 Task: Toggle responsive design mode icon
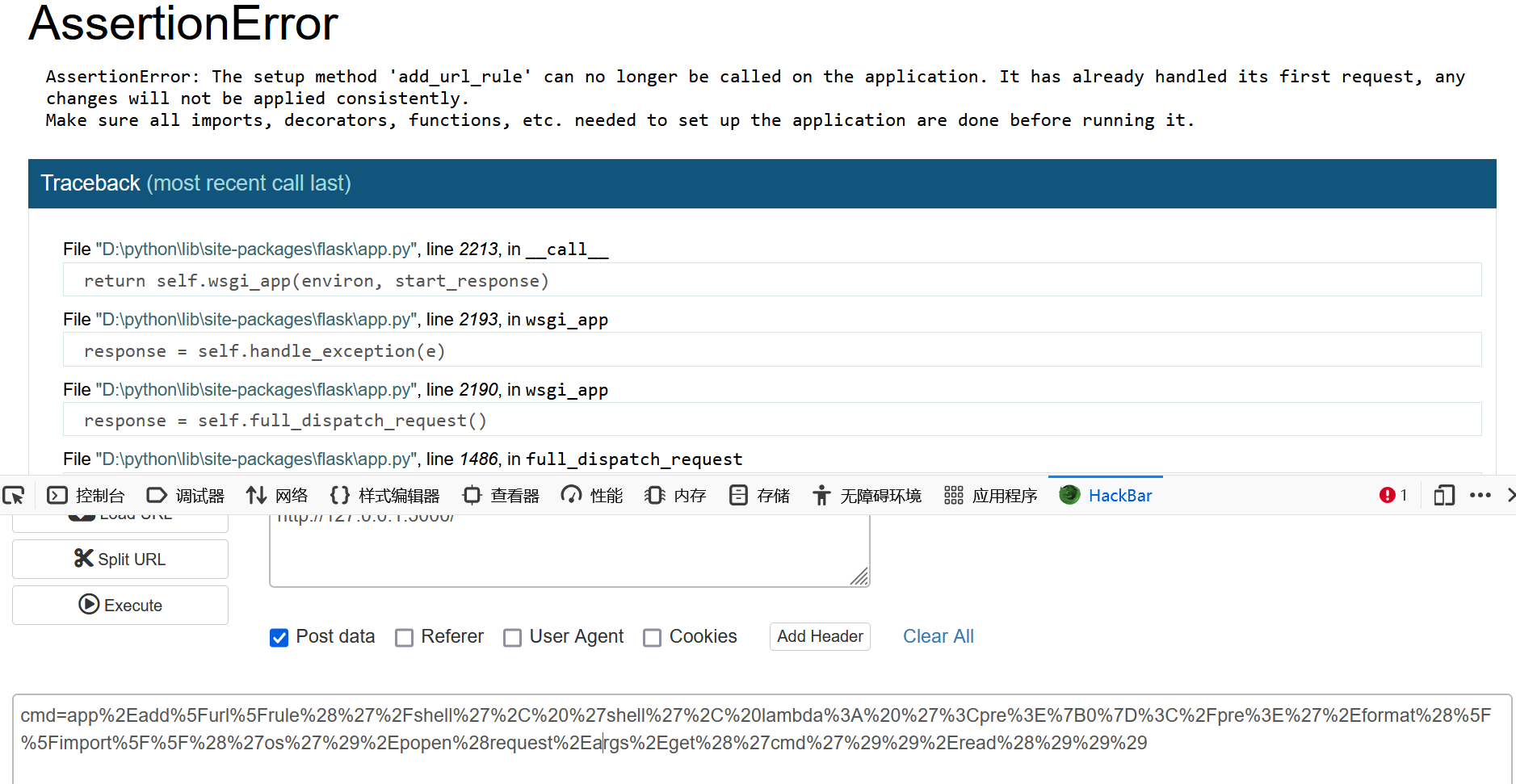(1443, 495)
